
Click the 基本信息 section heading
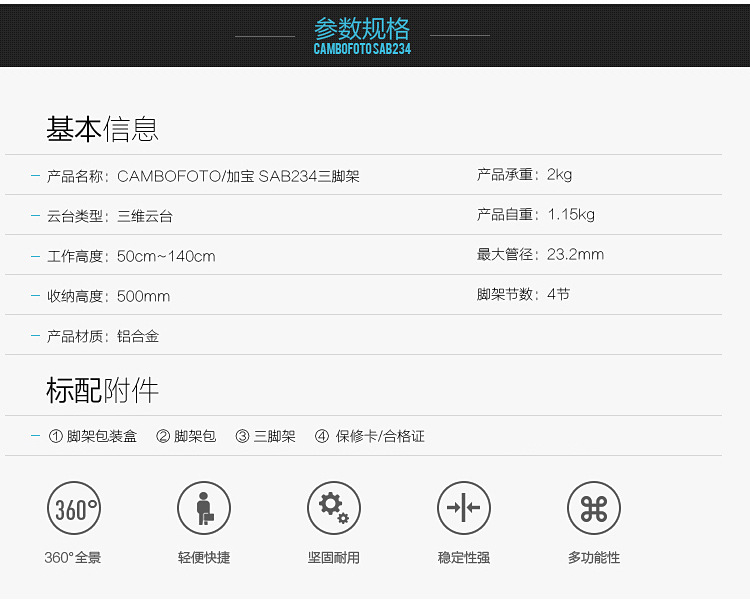[x=102, y=129]
